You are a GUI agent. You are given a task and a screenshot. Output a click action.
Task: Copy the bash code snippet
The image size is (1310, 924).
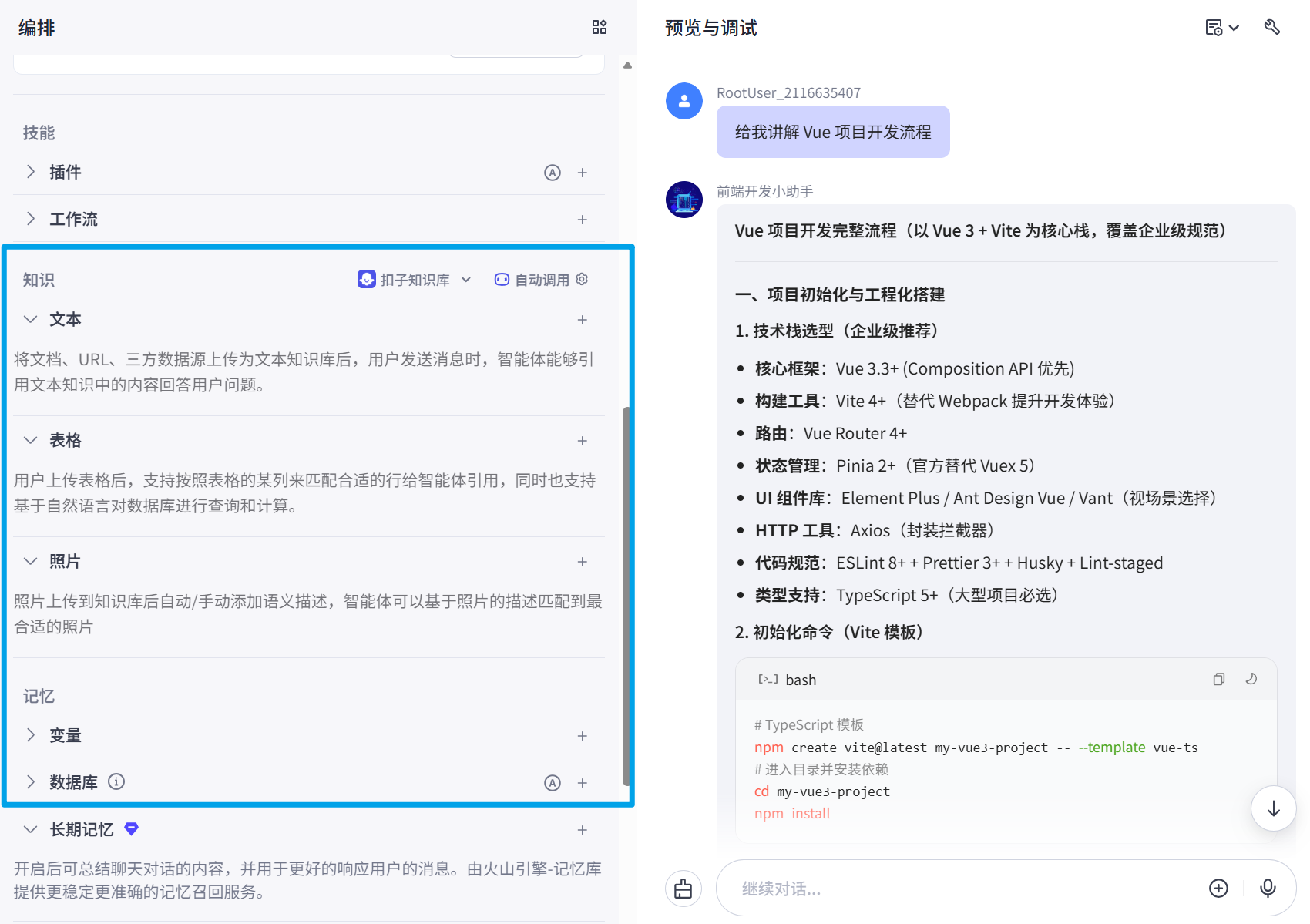click(1219, 679)
